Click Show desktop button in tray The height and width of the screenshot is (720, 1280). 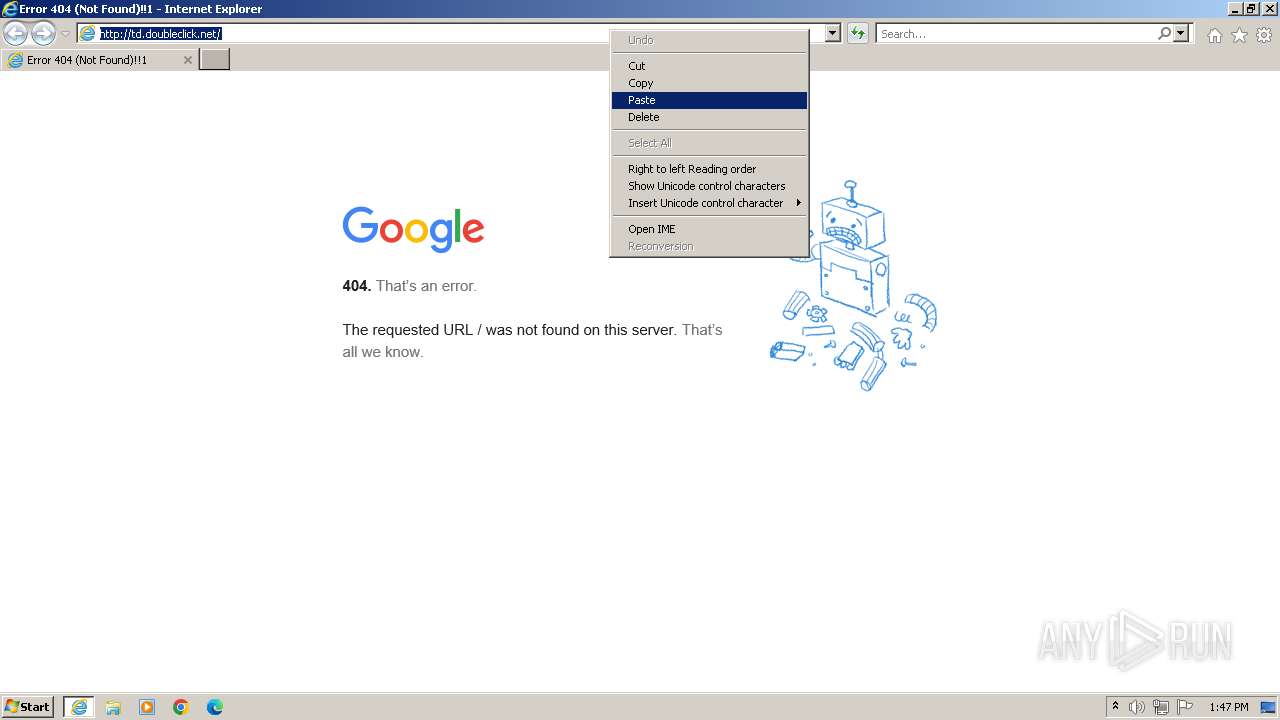point(1268,707)
